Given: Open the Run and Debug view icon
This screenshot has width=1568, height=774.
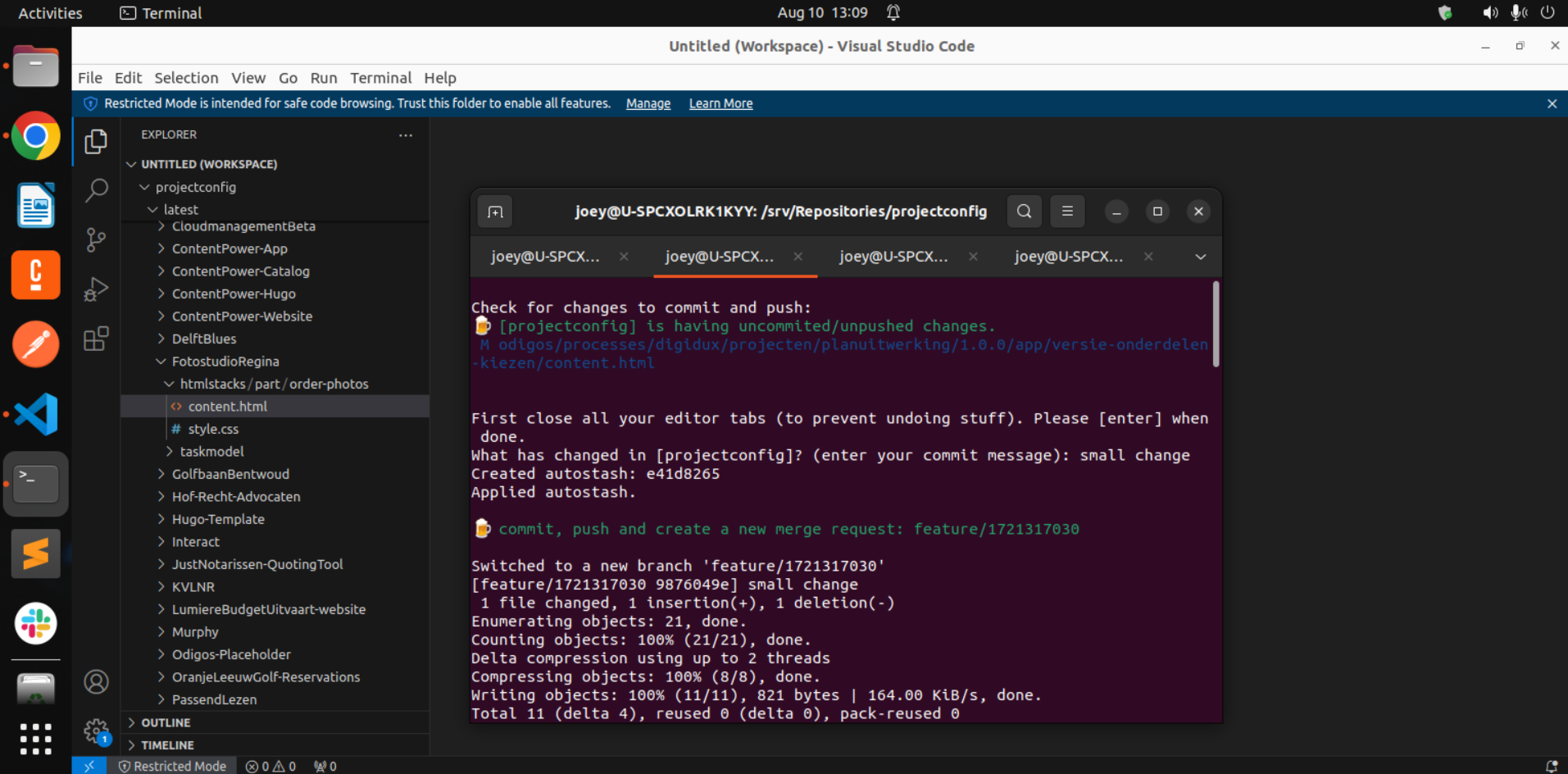Looking at the screenshot, I should coord(96,289).
